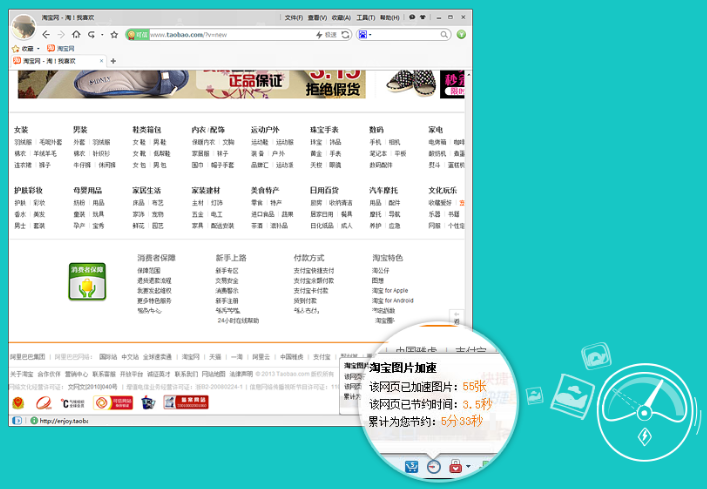This screenshot has width=707, height=489.
Task: Open the 关于淘宝 footer link
Action: point(22,374)
